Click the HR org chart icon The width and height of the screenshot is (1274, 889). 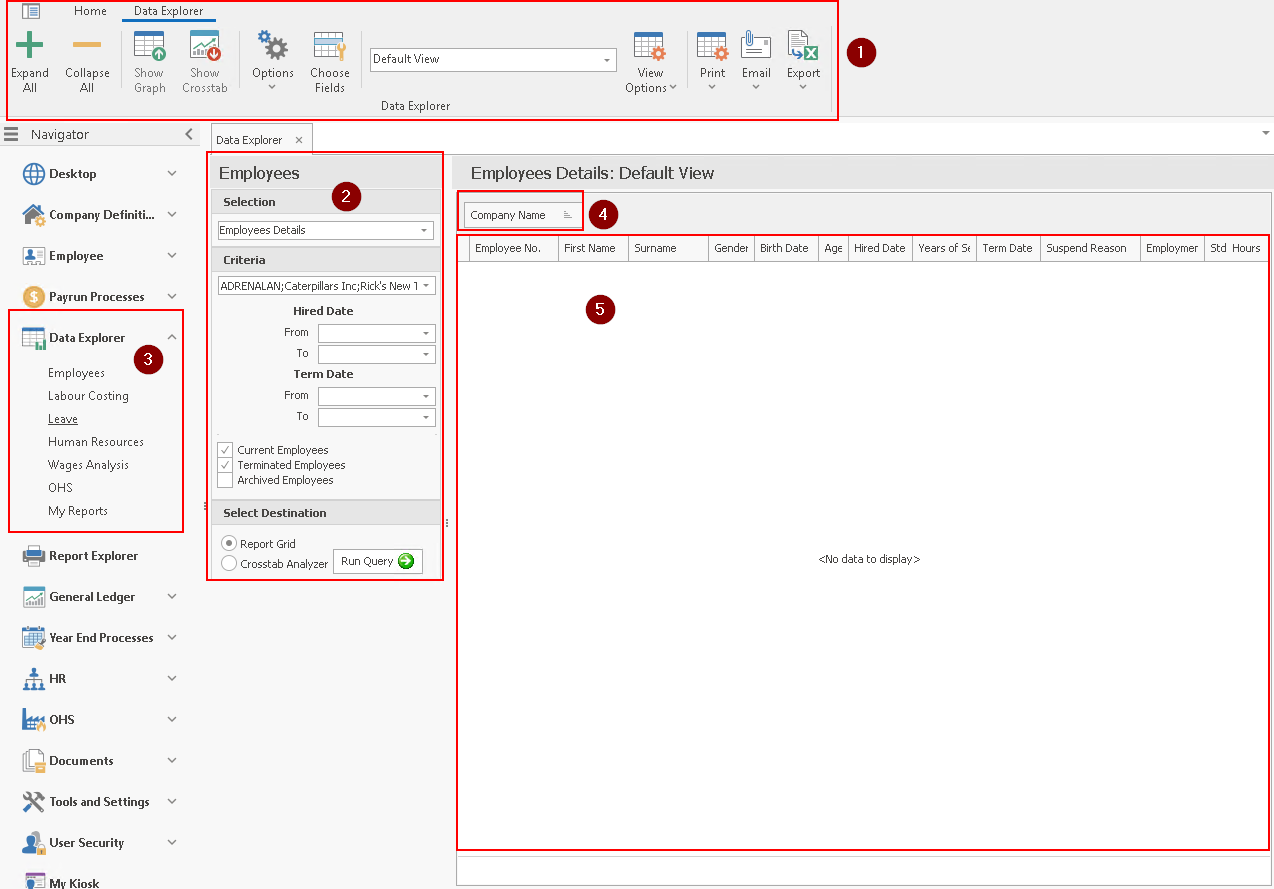(33, 679)
